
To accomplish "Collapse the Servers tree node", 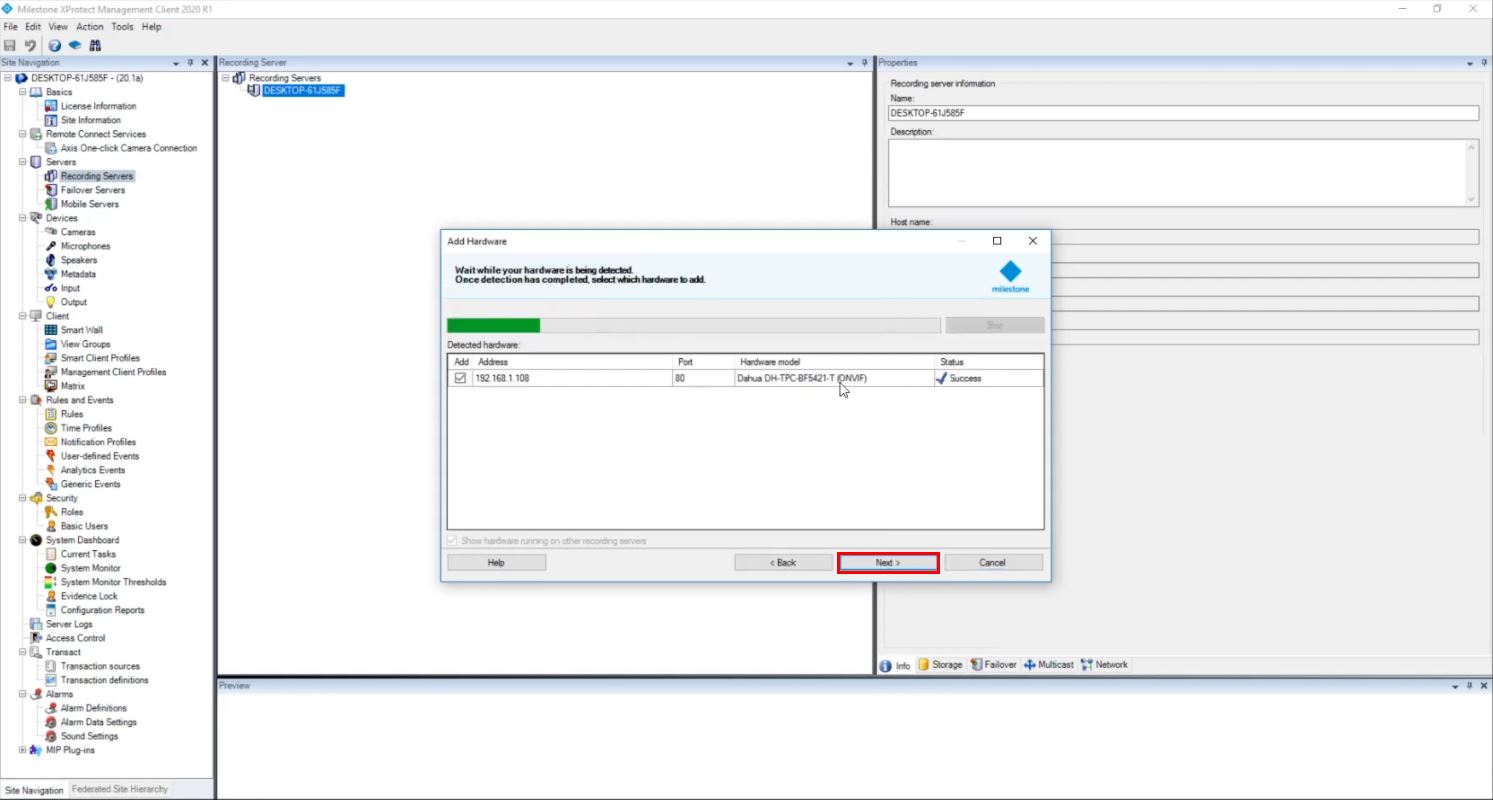I will [22, 161].
